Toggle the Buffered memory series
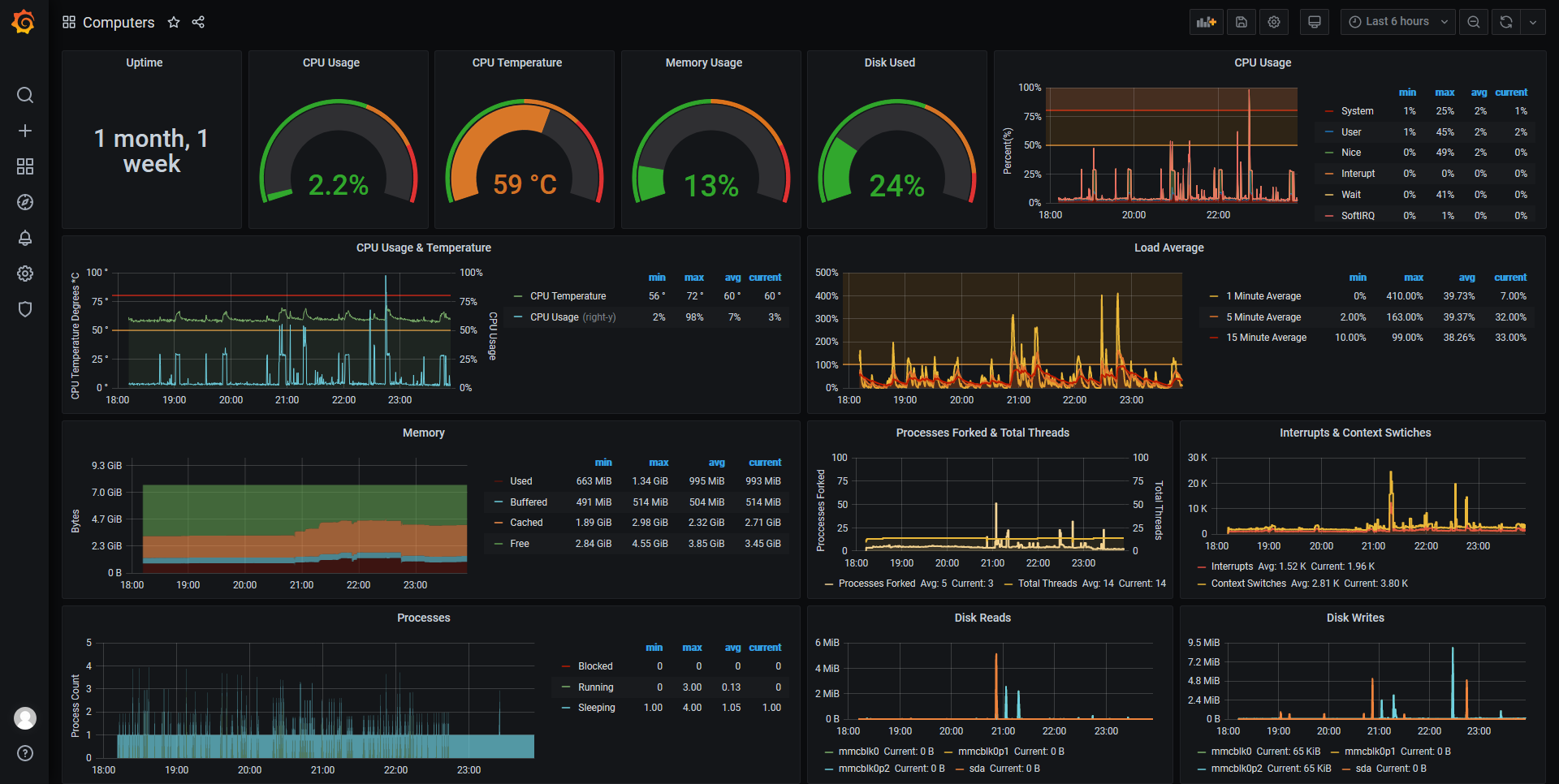 (x=529, y=502)
